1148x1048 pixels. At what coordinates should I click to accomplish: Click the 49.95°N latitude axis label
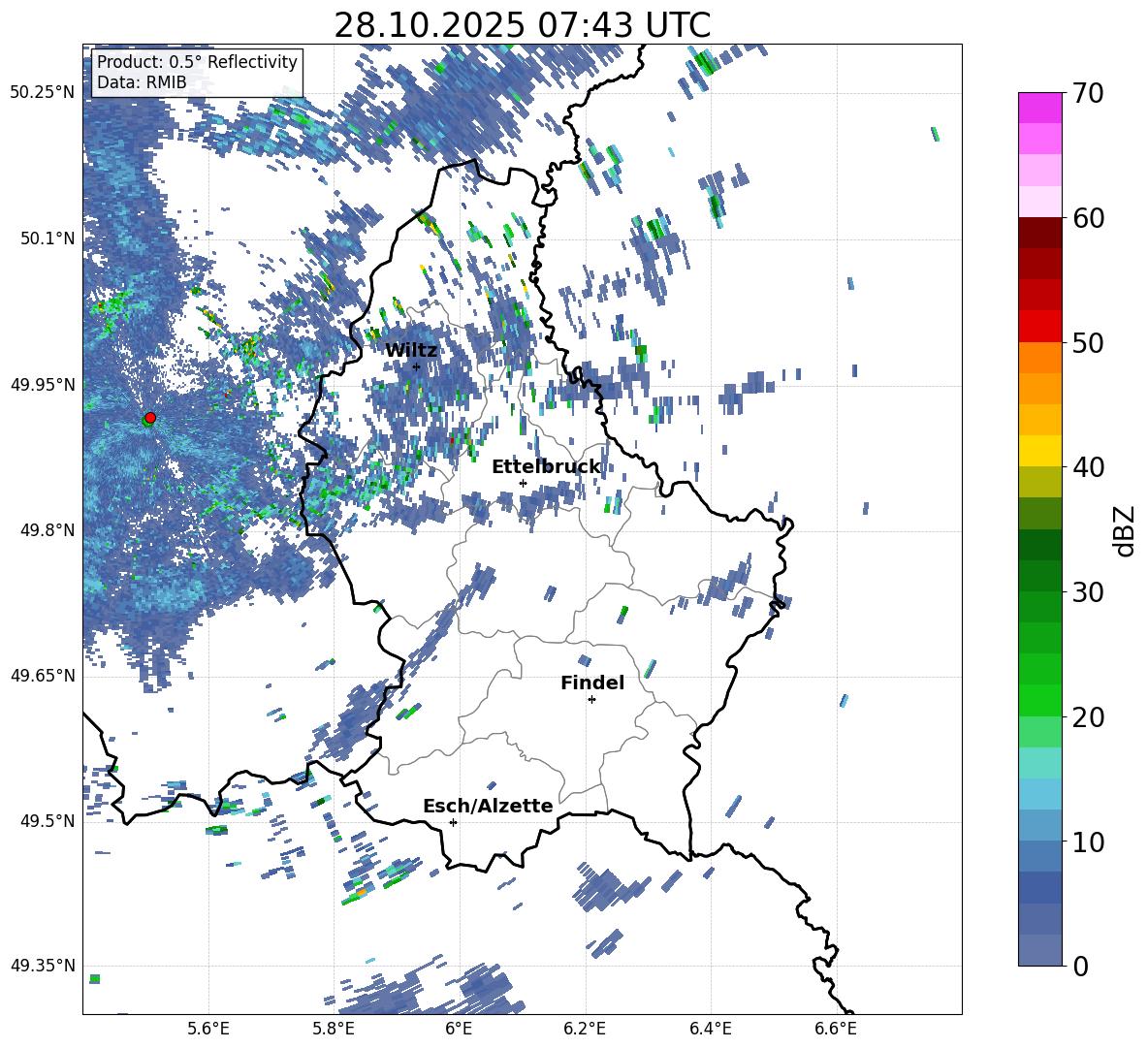[43, 385]
